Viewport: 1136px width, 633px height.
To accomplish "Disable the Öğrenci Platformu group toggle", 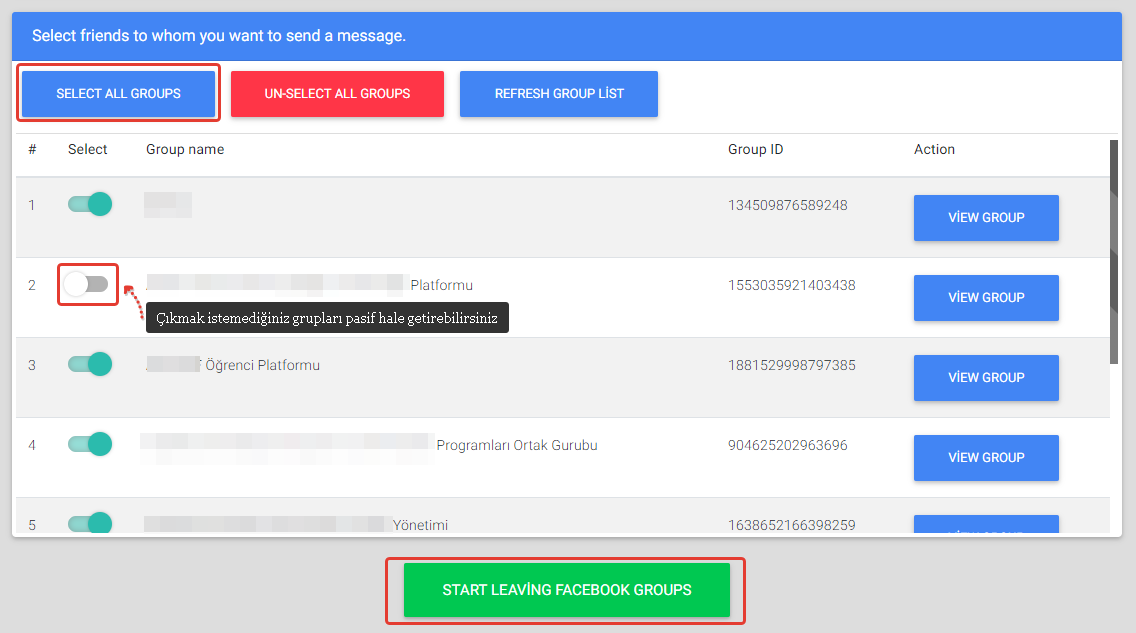I will pyautogui.click(x=90, y=365).
